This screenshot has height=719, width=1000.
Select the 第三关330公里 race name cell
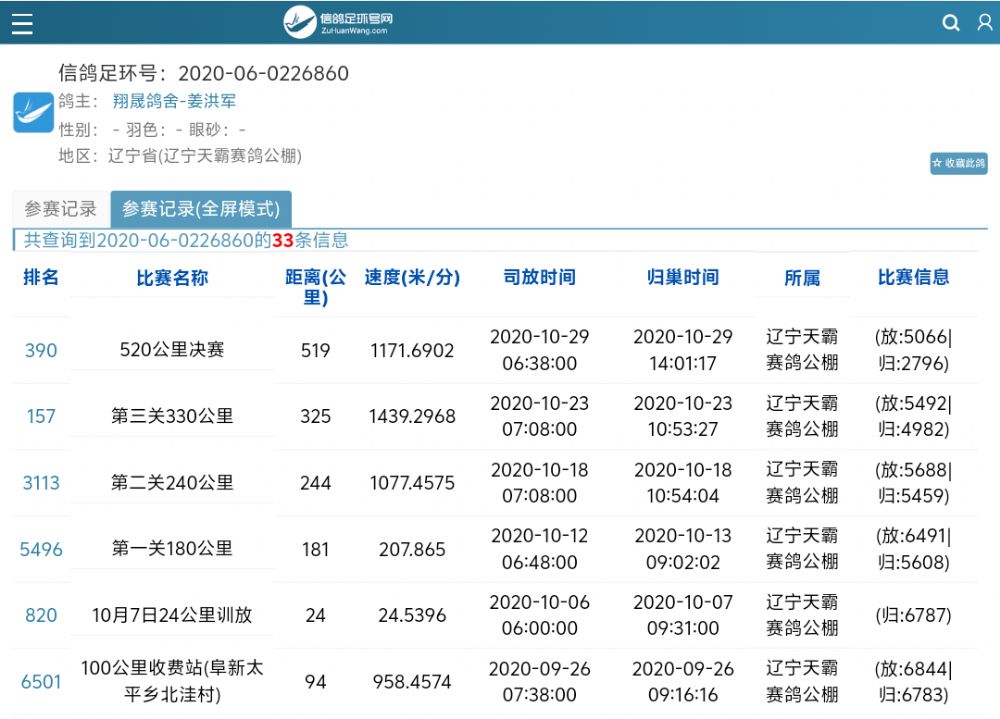click(x=172, y=416)
